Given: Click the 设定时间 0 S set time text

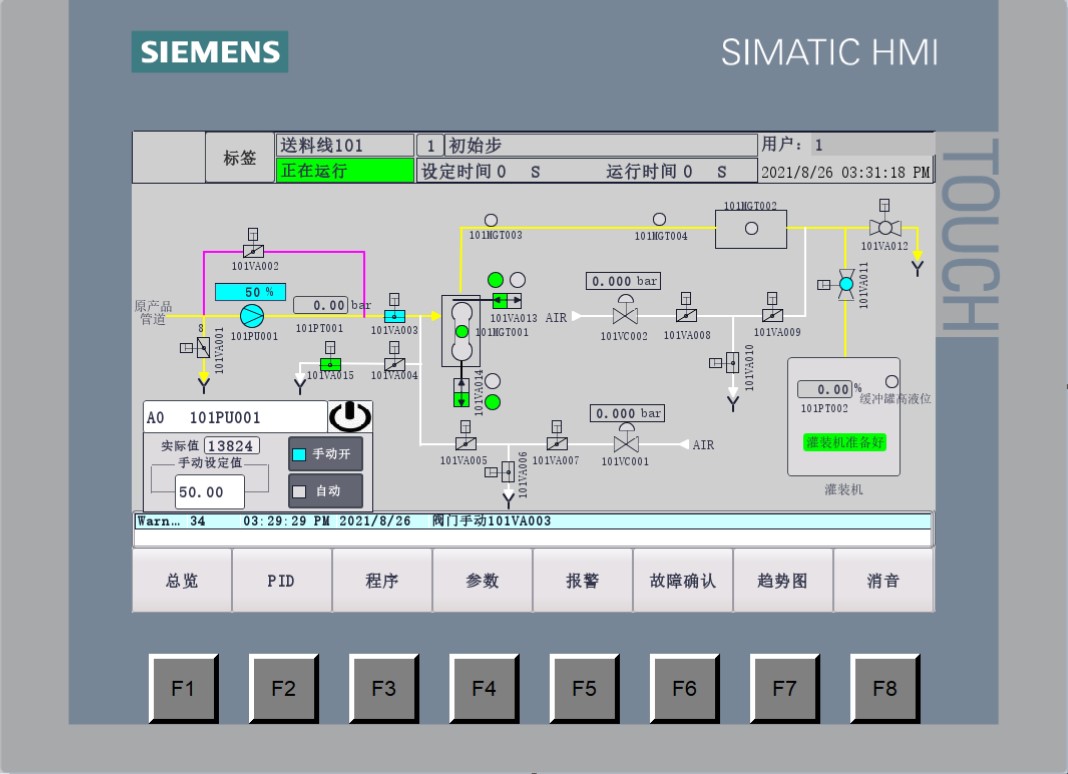Looking at the screenshot, I should tap(481, 171).
